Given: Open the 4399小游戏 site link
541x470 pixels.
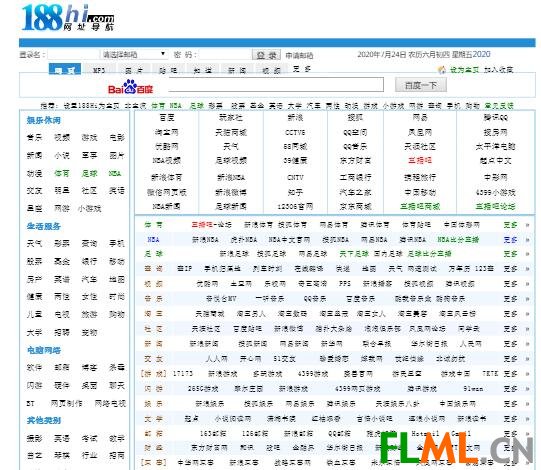Looking at the screenshot, I should click(495, 192).
